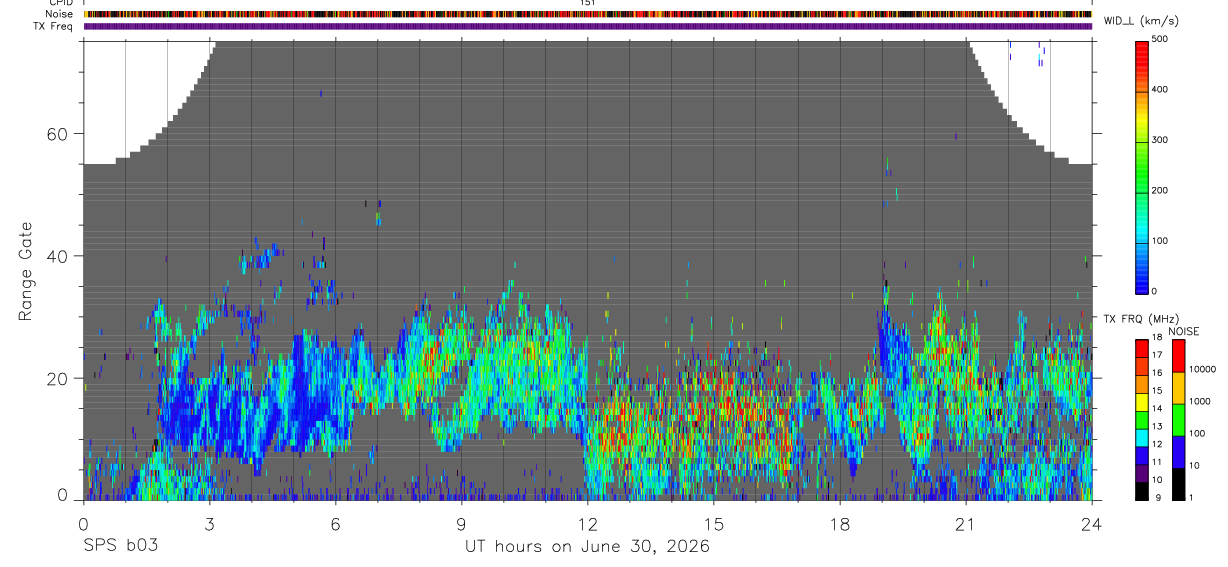Click the green NOISE 1000 swatch

pyautogui.click(x=1178, y=419)
